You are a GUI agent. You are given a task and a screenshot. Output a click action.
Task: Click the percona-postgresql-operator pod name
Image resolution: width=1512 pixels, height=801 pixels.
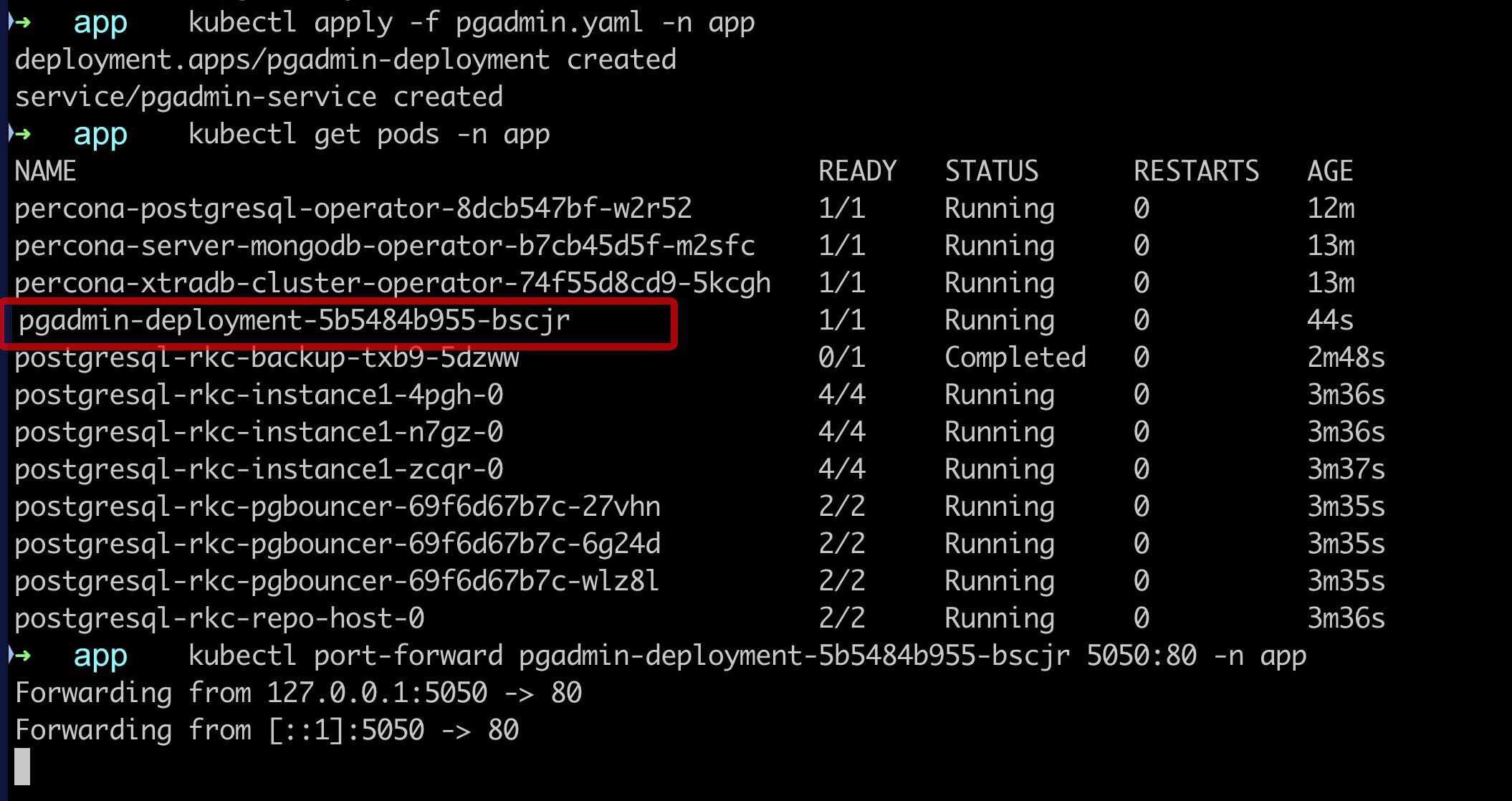point(351,208)
